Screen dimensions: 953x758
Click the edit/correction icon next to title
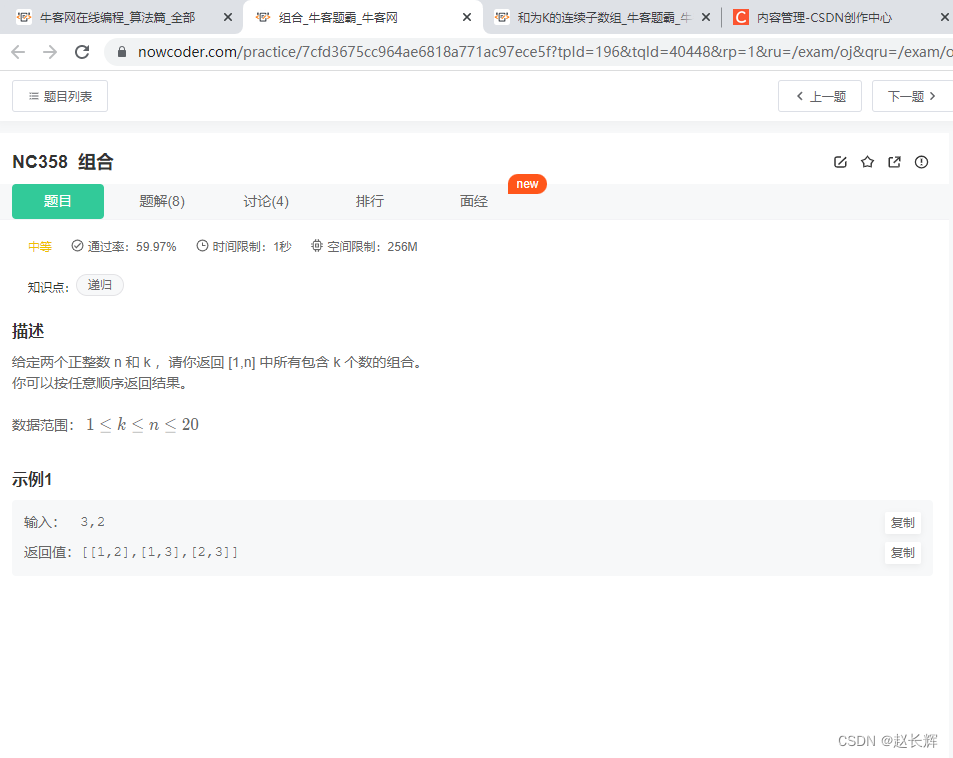(x=840, y=161)
